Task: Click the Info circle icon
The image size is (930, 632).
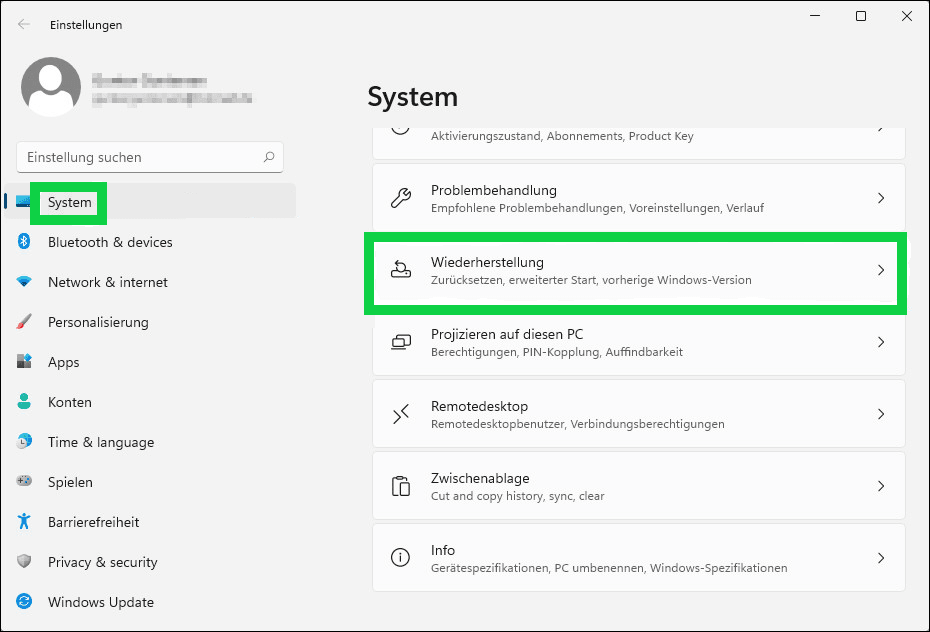Action: tap(400, 557)
